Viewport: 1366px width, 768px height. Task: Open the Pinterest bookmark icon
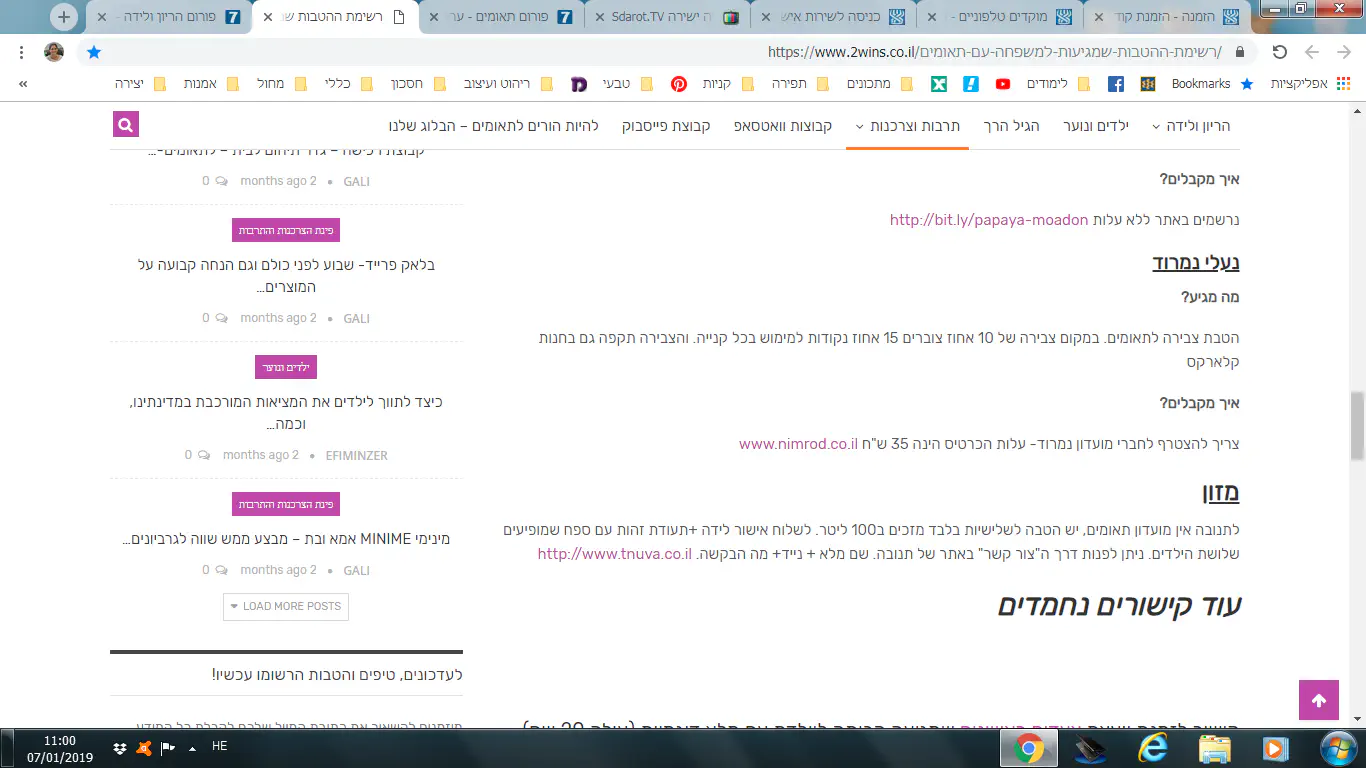point(679,84)
